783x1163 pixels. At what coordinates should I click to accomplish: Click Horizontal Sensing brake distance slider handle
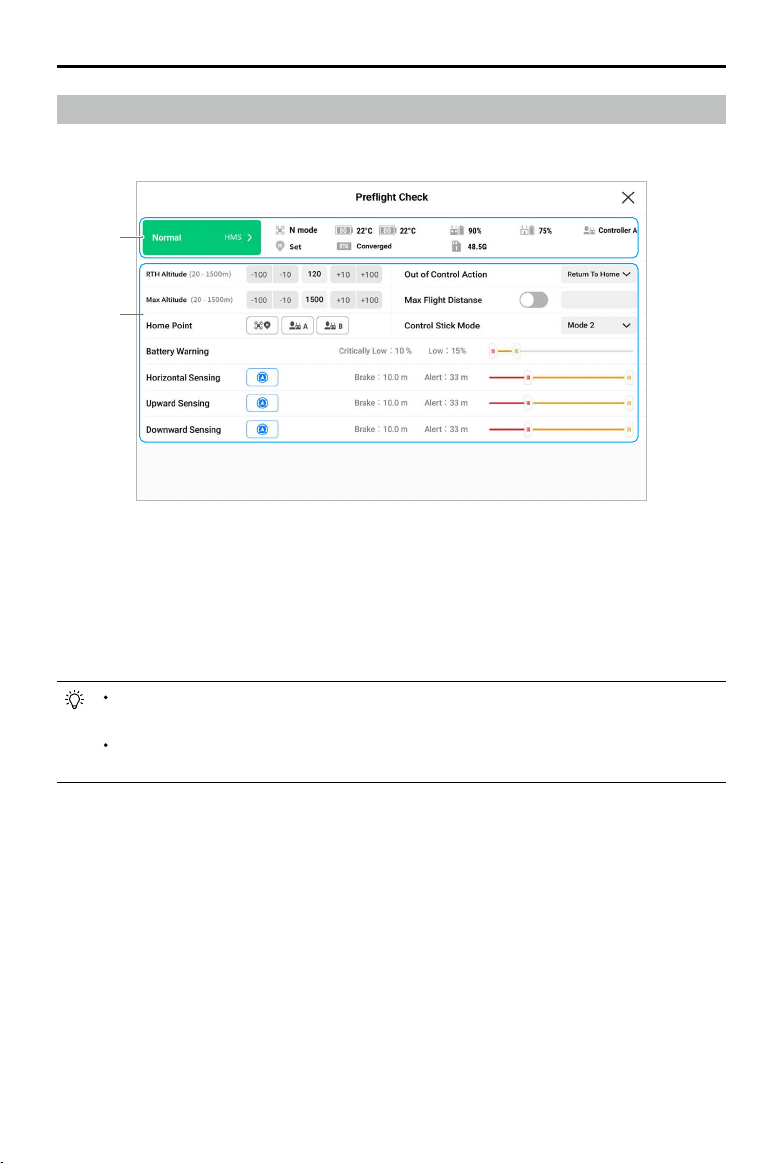point(528,378)
